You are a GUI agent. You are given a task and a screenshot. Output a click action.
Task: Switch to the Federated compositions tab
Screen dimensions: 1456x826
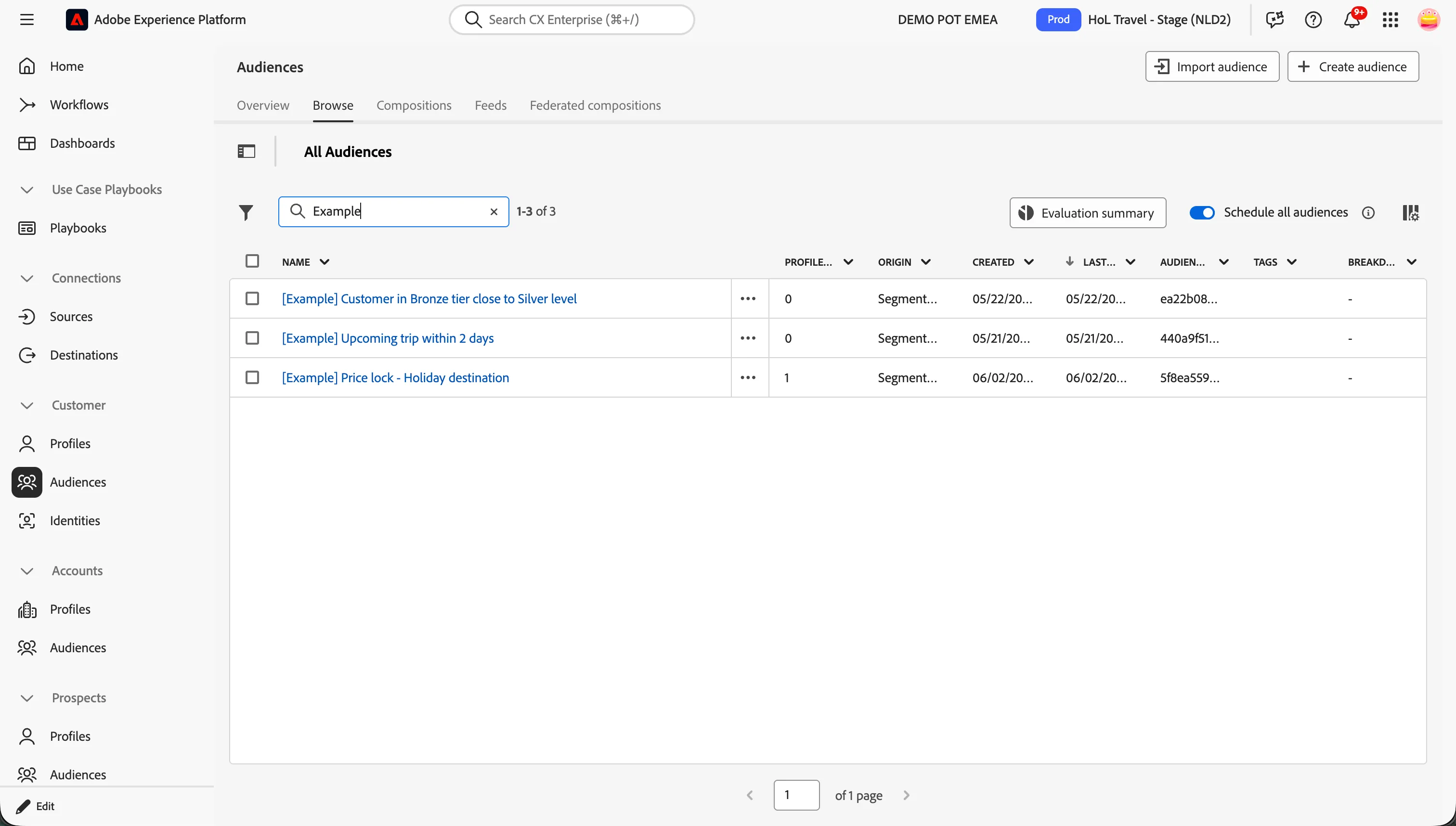tap(595, 105)
